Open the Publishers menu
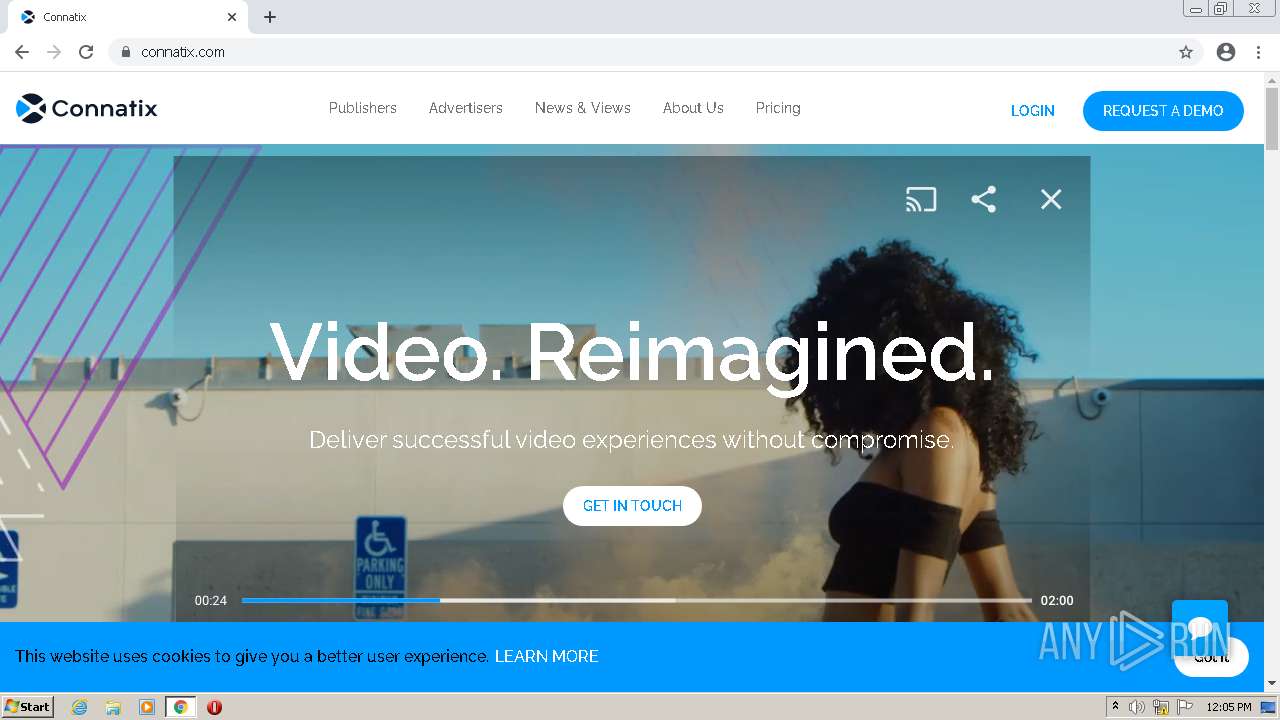1280x720 pixels. click(363, 108)
